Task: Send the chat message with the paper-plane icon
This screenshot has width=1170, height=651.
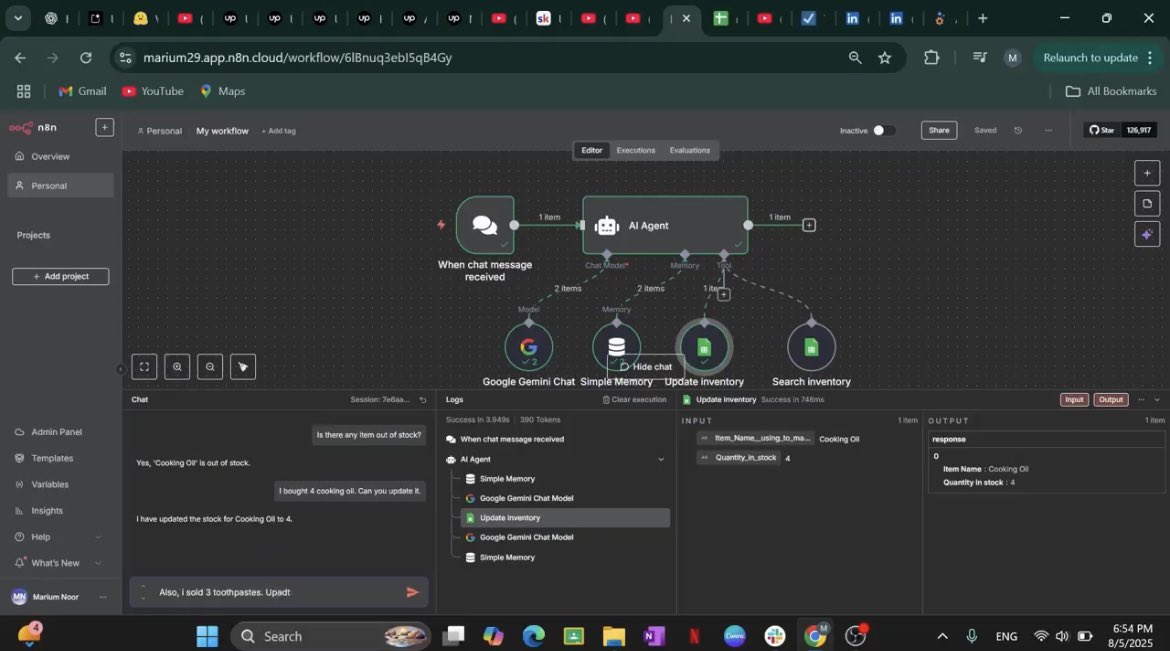Action: click(412, 591)
